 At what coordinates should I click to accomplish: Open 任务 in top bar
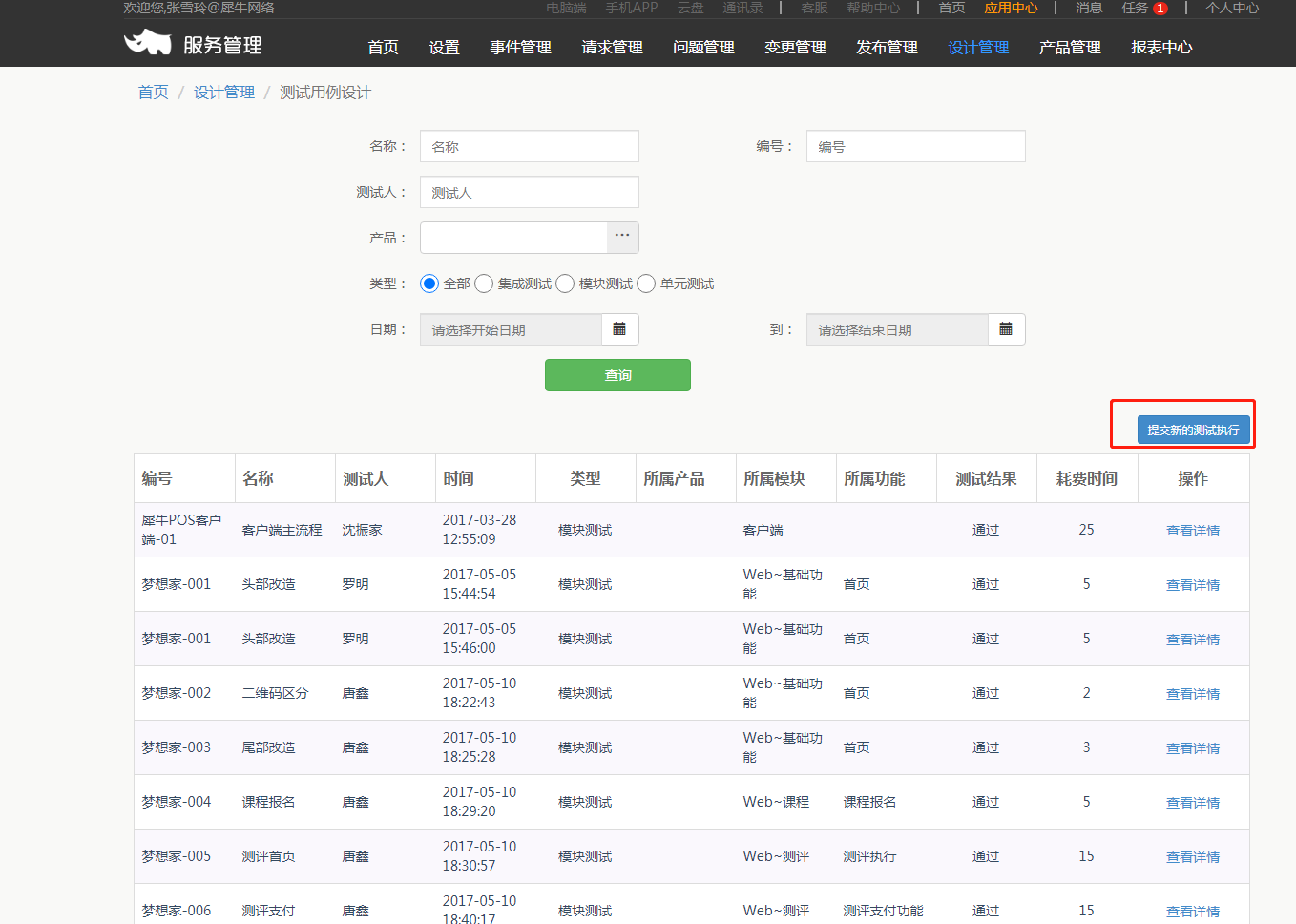tap(1135, 8)
